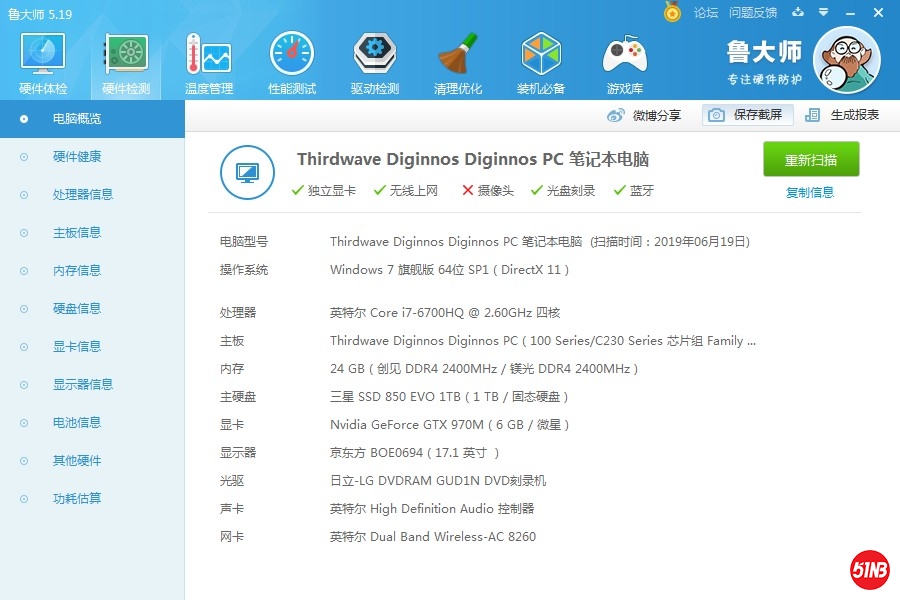Click the cloud upload icon near the top right

pos(795,13)
